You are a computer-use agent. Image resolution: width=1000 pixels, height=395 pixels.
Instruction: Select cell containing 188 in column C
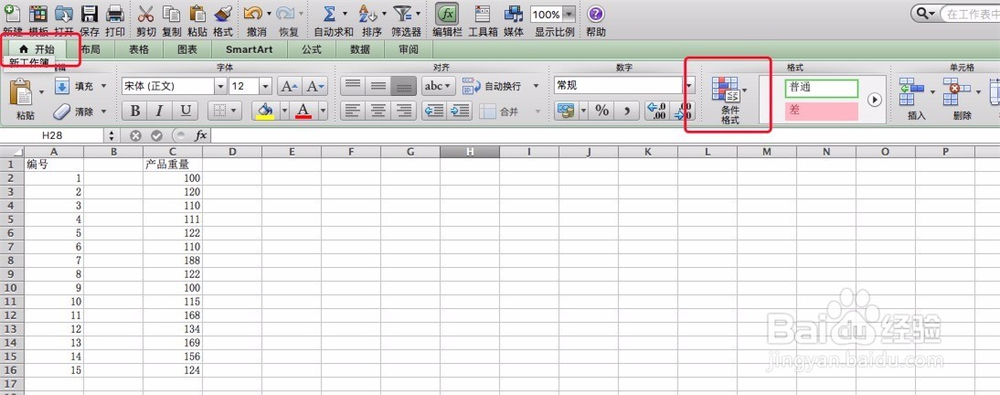tap(172, 260)
